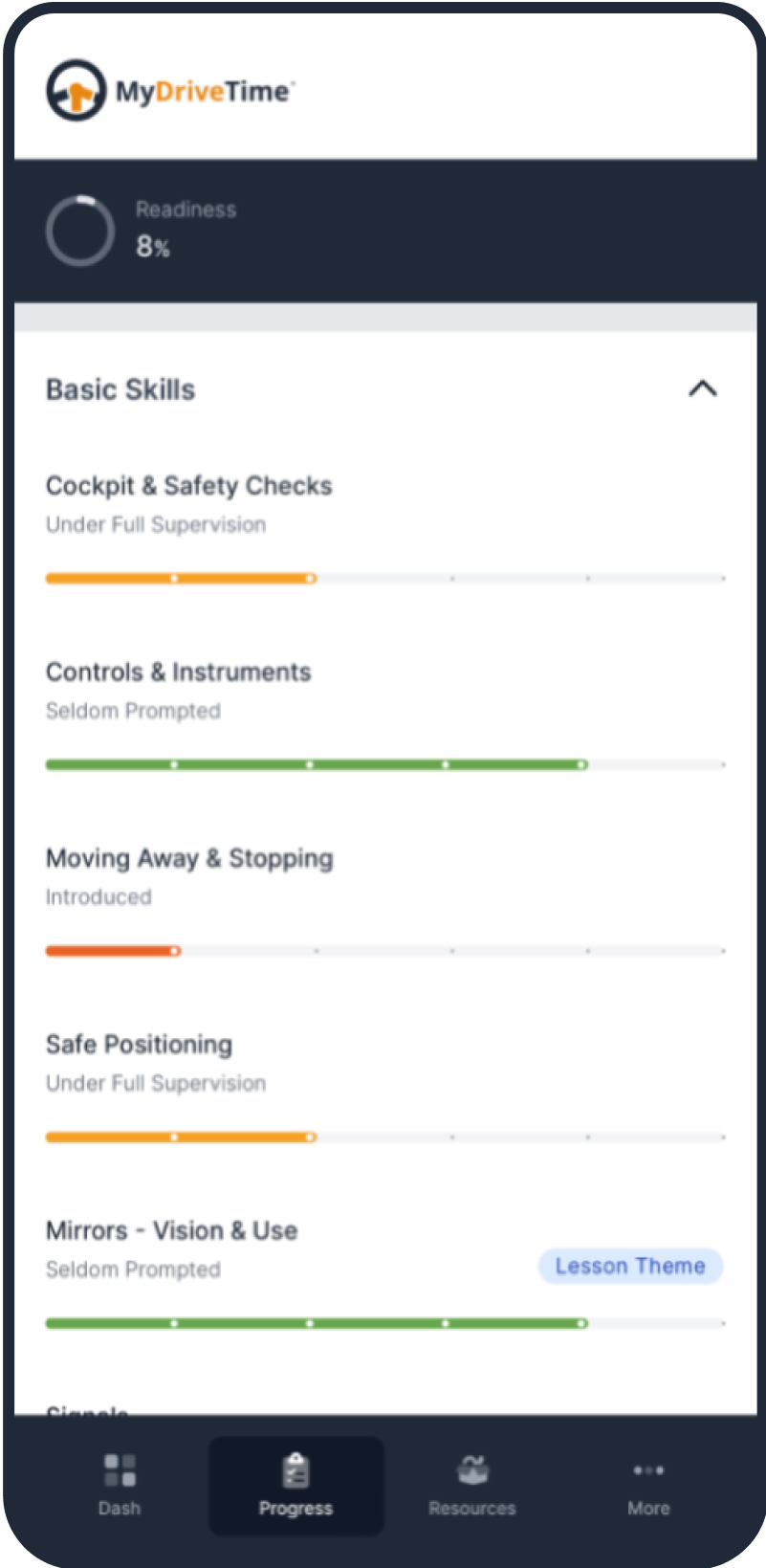Select Mirrors - Vision & Use skill
The image size is (766, 1568).
[172, 1230]
